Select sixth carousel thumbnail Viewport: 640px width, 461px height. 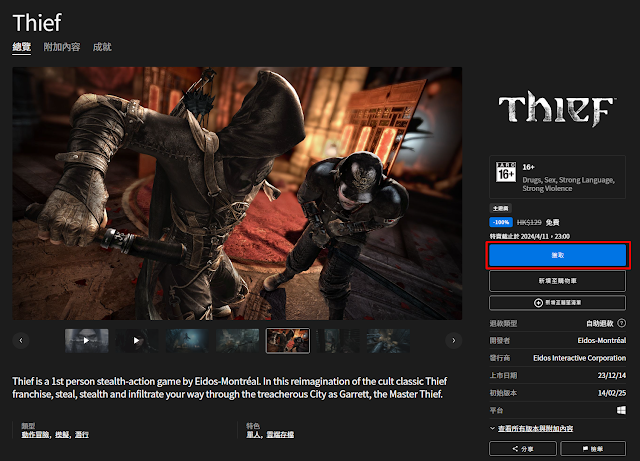tap(338, 341)
